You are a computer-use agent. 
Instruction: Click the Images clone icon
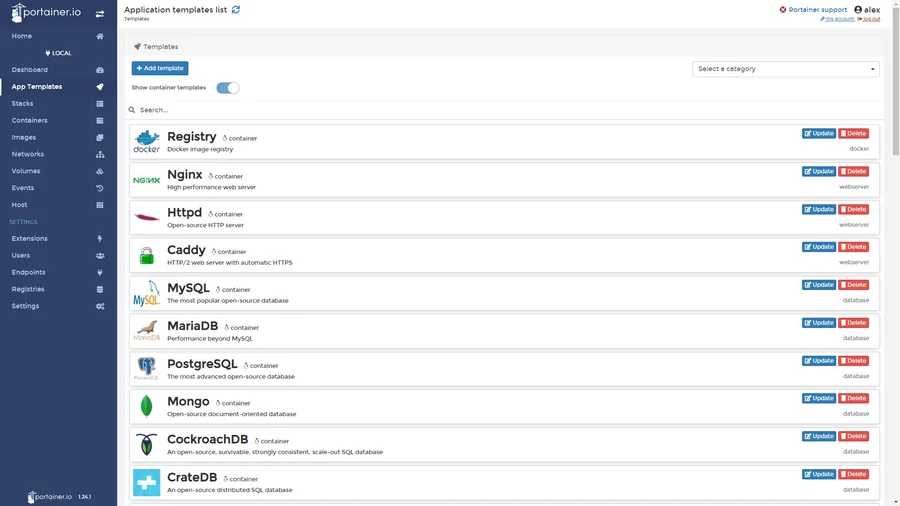[x=100, y=138]
